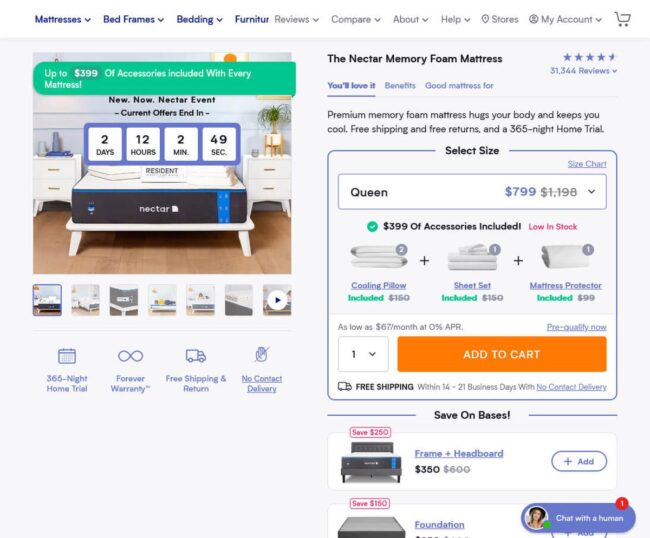The width and height of the screenshot is (650, 538).
Task: Switch to the Benefits tab
Action: tap(400, 85)
